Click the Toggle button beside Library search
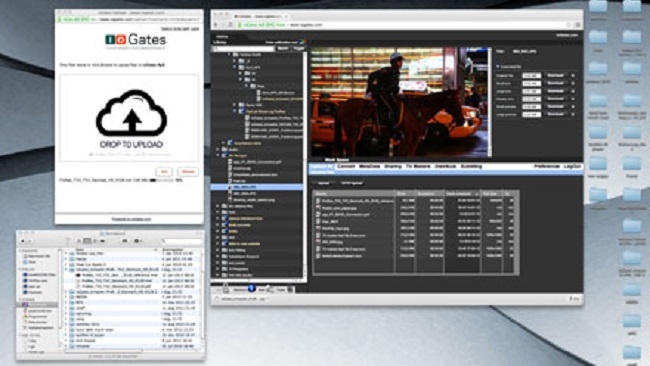Image resolution: width=650 pixels, height=366 pixels. [298, 48]
